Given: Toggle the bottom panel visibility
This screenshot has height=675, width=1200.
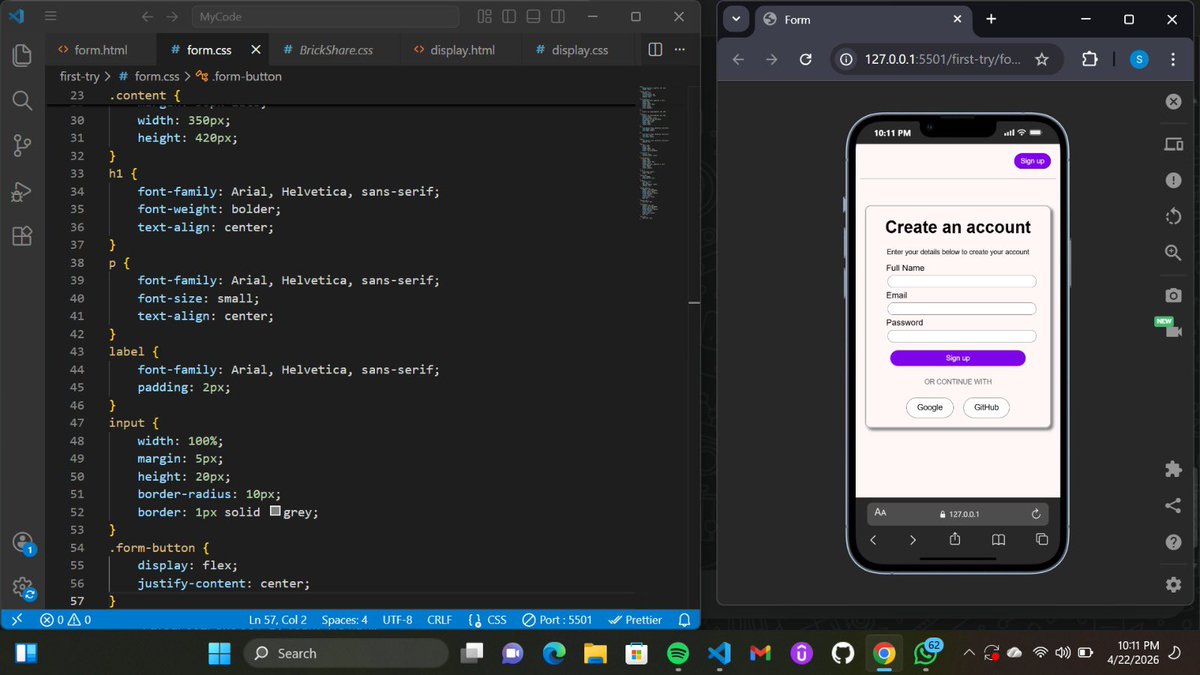Looking at the screenshot, I should tap(533, 17).
